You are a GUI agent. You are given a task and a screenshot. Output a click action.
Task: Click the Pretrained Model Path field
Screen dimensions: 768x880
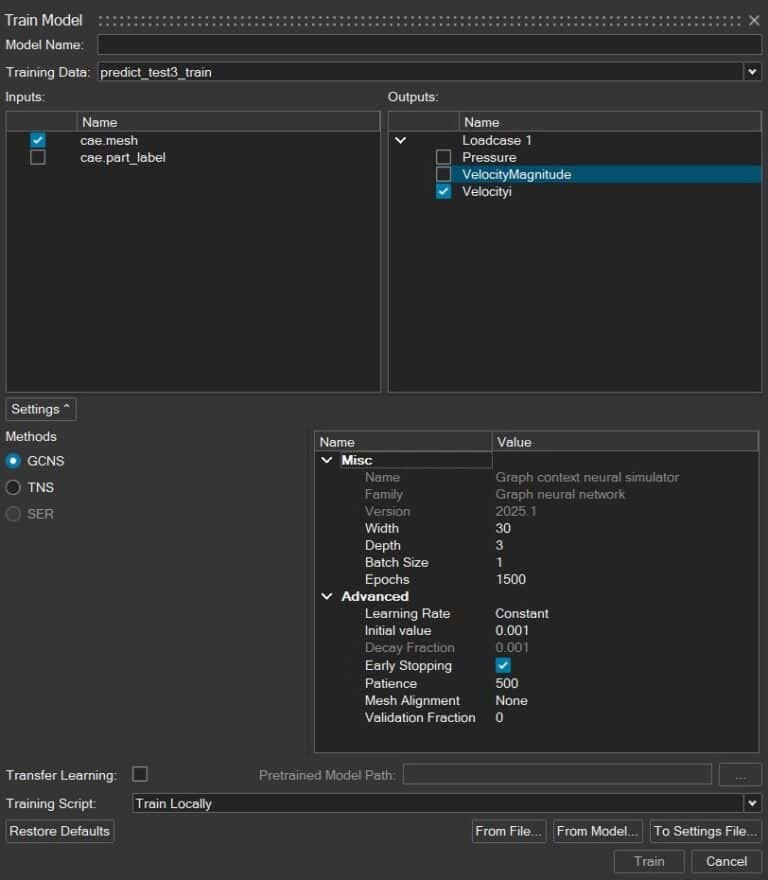tap(557, 774)
